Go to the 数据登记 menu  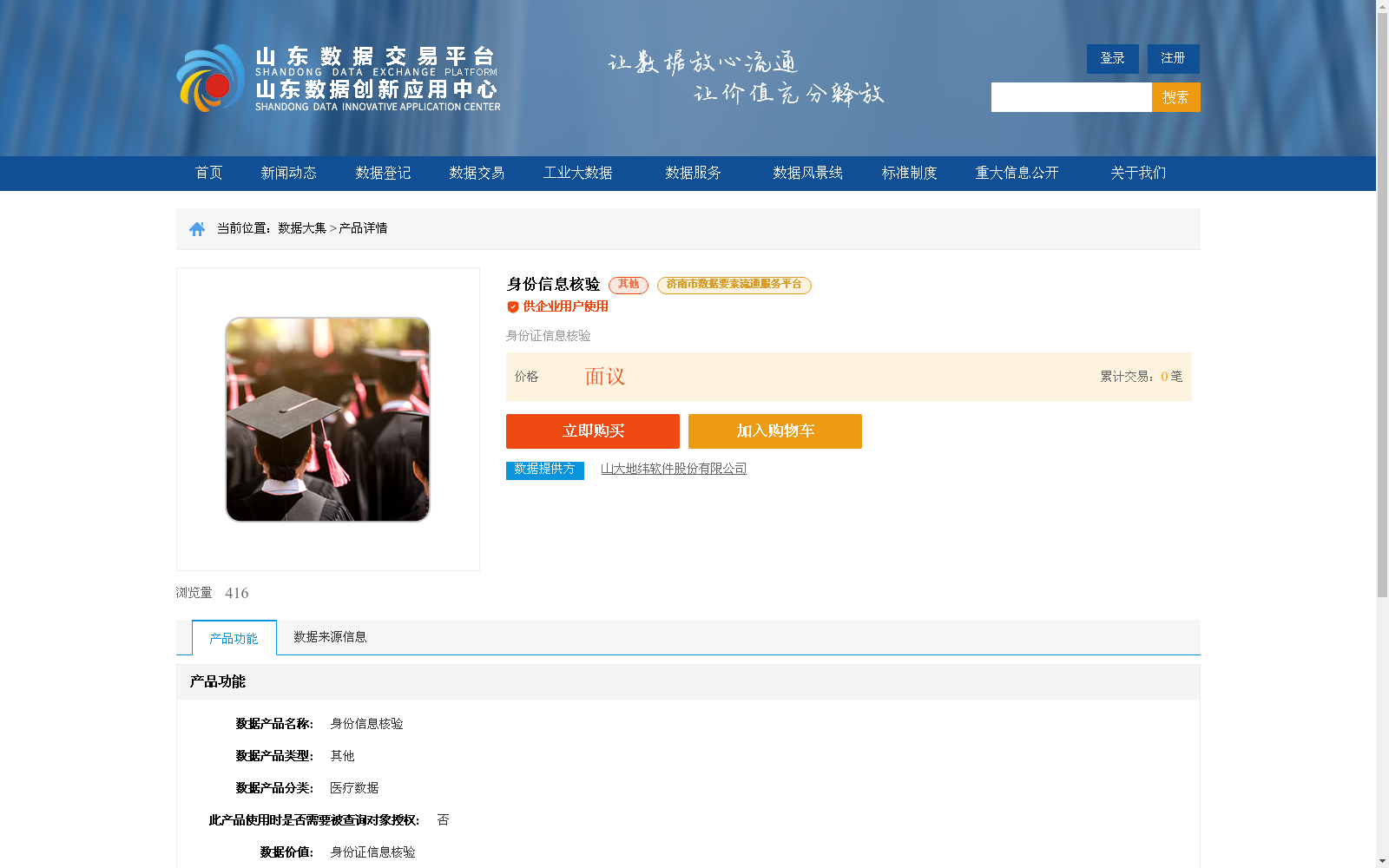(x=383, y=174)
